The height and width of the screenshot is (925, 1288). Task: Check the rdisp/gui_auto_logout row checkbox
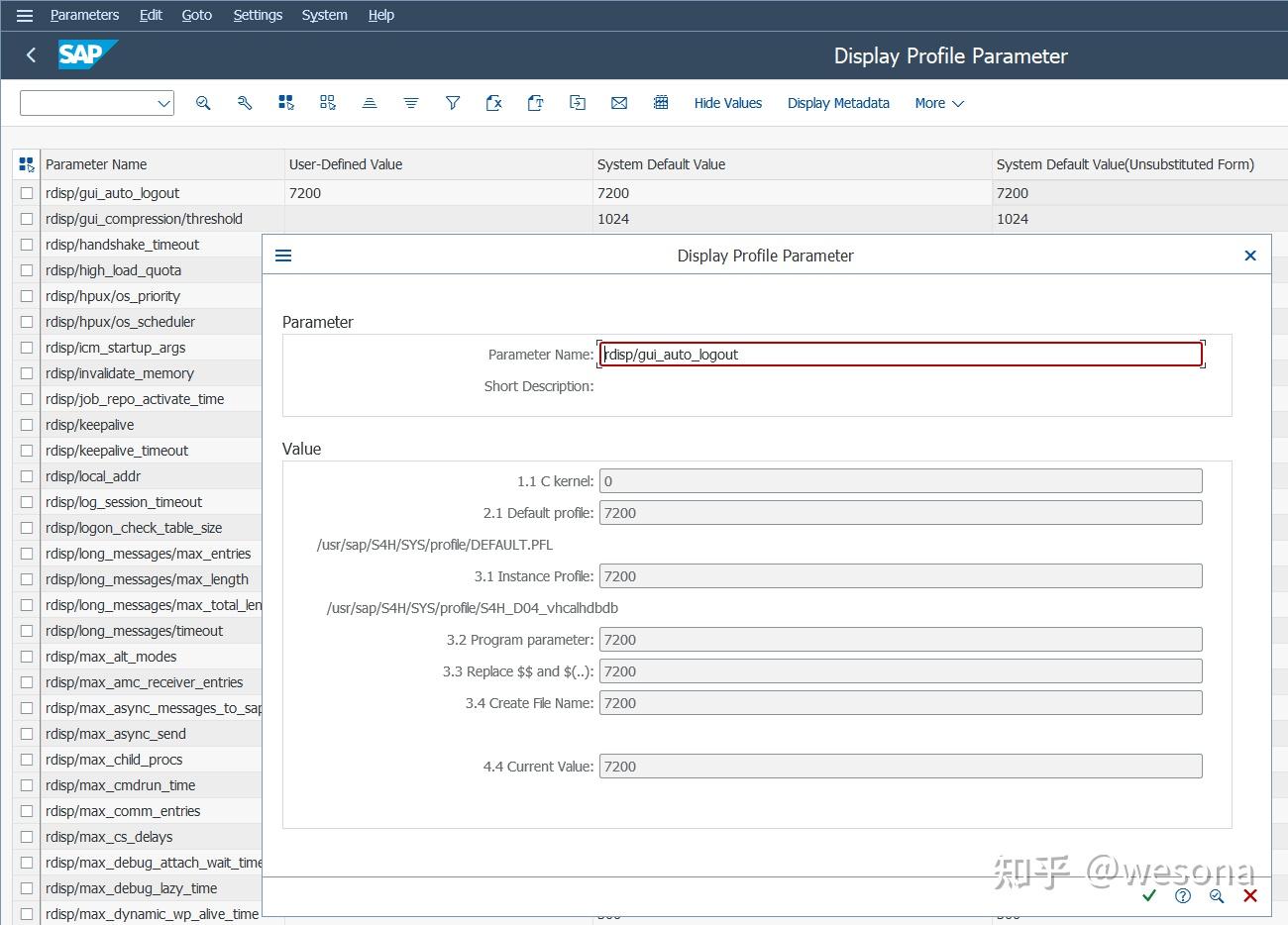(x=26, y=193)
